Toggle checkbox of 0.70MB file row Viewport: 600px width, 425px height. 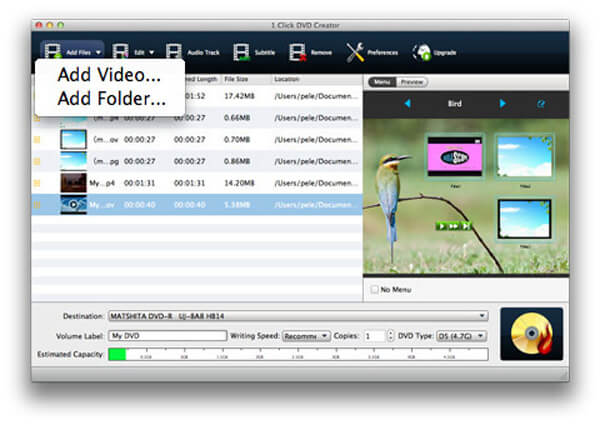[x=37, y=140]
